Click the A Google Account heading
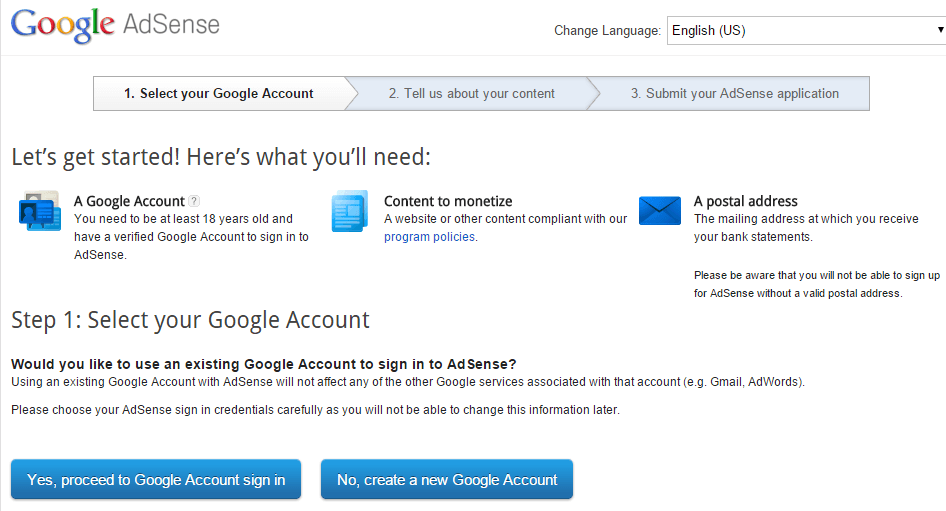The image size is (946, 511). (x=129, y=201)
